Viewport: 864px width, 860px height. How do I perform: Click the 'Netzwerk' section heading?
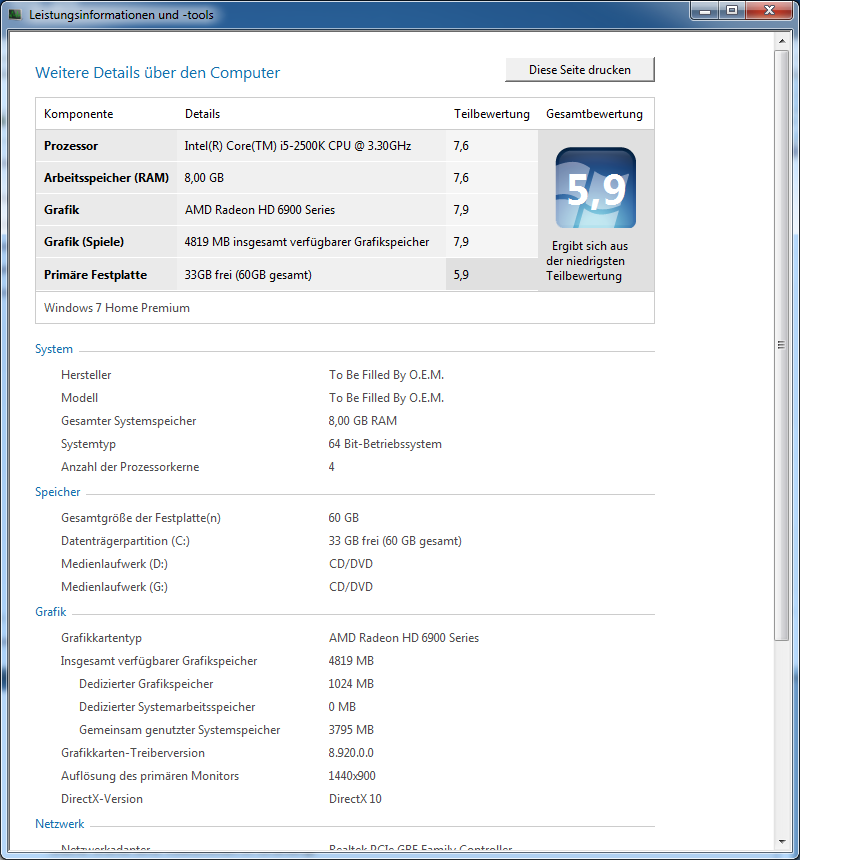click(60, 825)
